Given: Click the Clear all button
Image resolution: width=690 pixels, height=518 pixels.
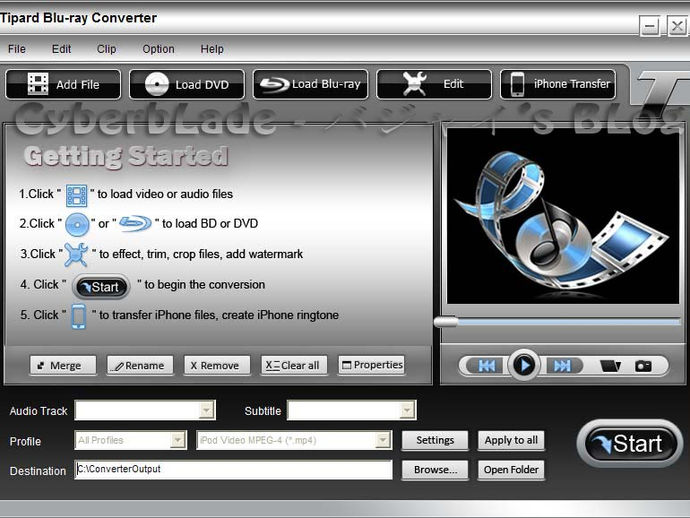Looking at the screenshot, I should coord(294,365).
